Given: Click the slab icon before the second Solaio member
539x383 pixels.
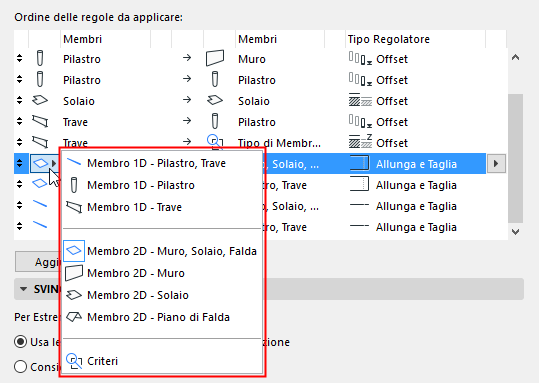Looking at the screenshot, I should (215, 100).
